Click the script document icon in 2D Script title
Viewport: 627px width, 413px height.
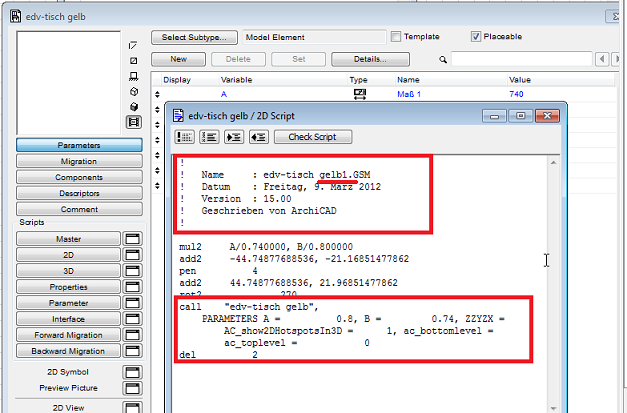tap(178, 116)
